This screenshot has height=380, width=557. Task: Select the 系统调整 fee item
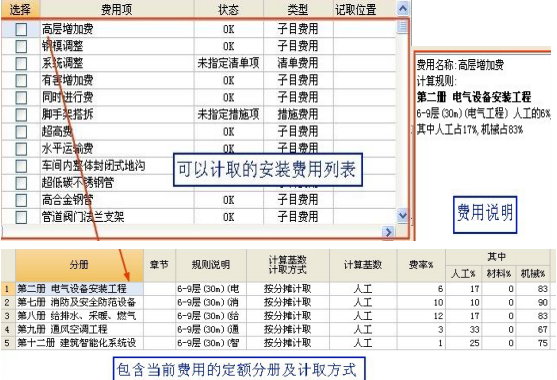click(63, 63)
